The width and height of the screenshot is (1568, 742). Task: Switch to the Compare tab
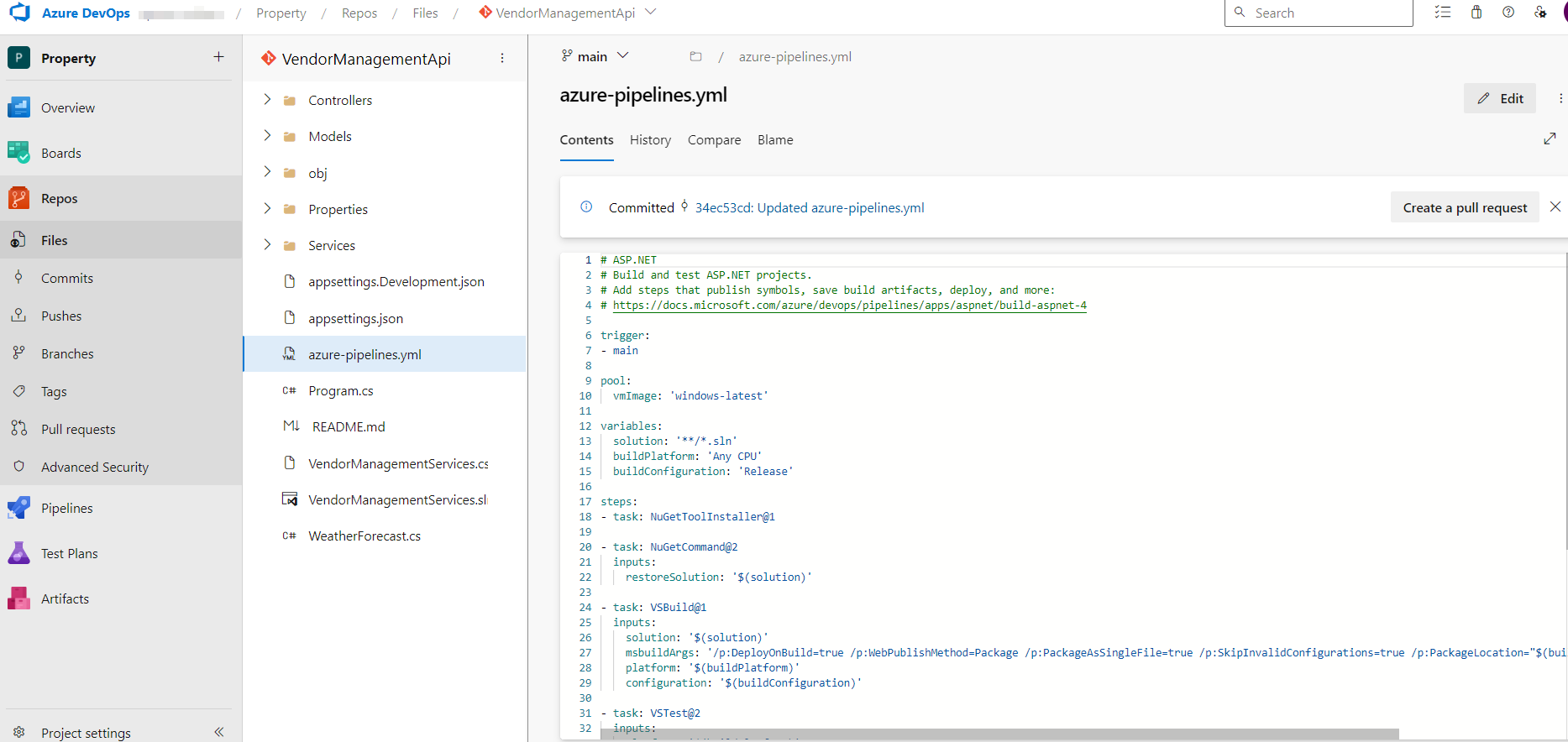pyautogui.click(x=714, y=140)
